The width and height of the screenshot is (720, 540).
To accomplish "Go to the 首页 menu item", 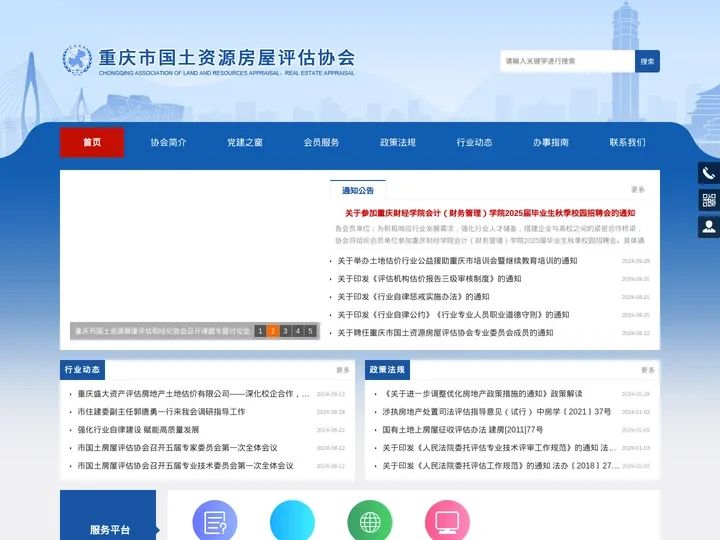I will pos(92,142).
